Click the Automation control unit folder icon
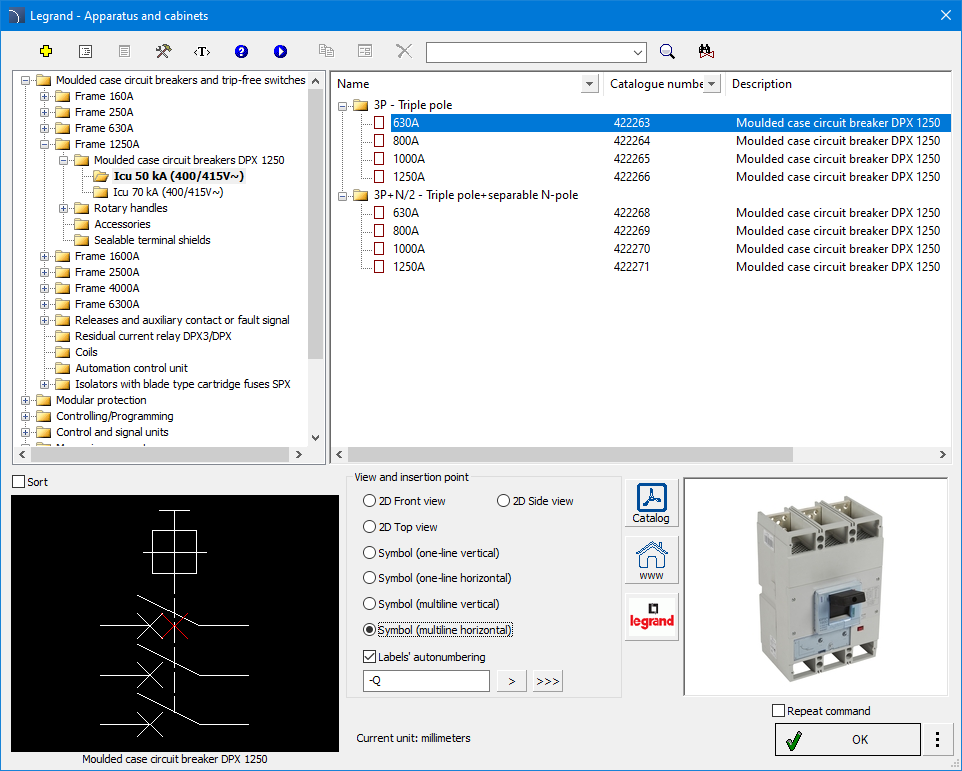Viewport: 962px width, 771px height. tap(63, 368)
